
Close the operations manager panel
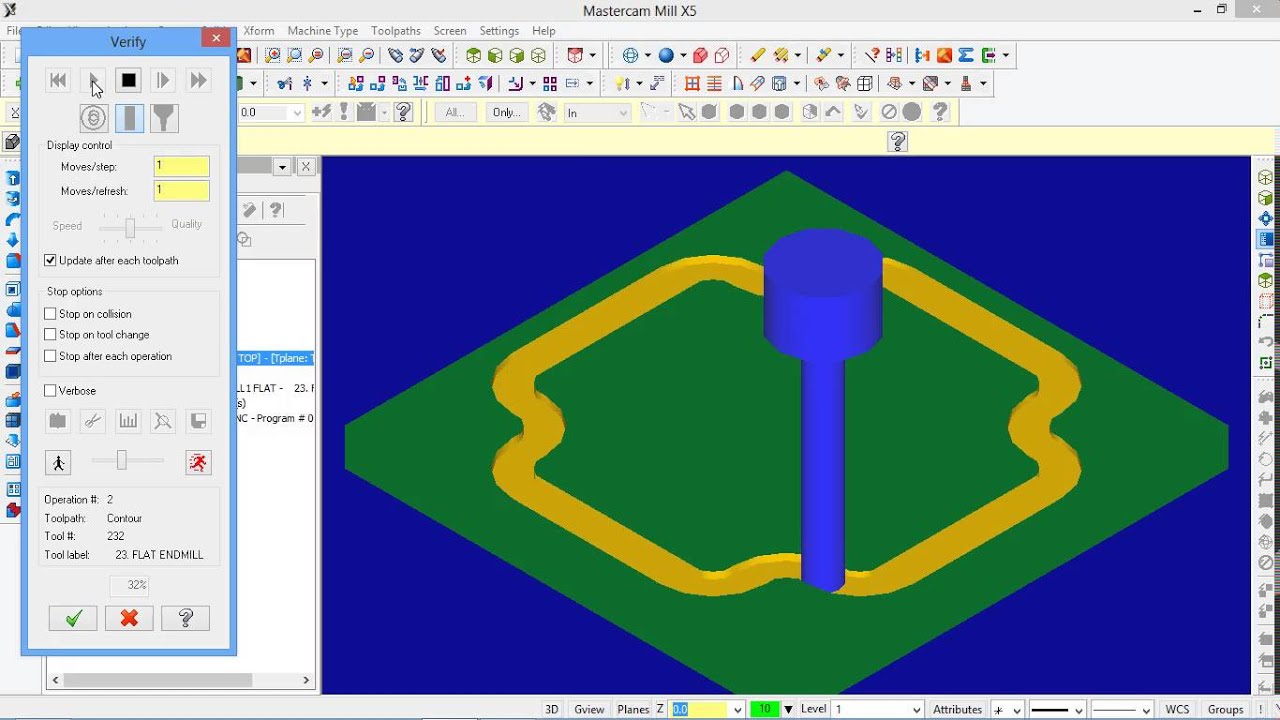point(306,167)
